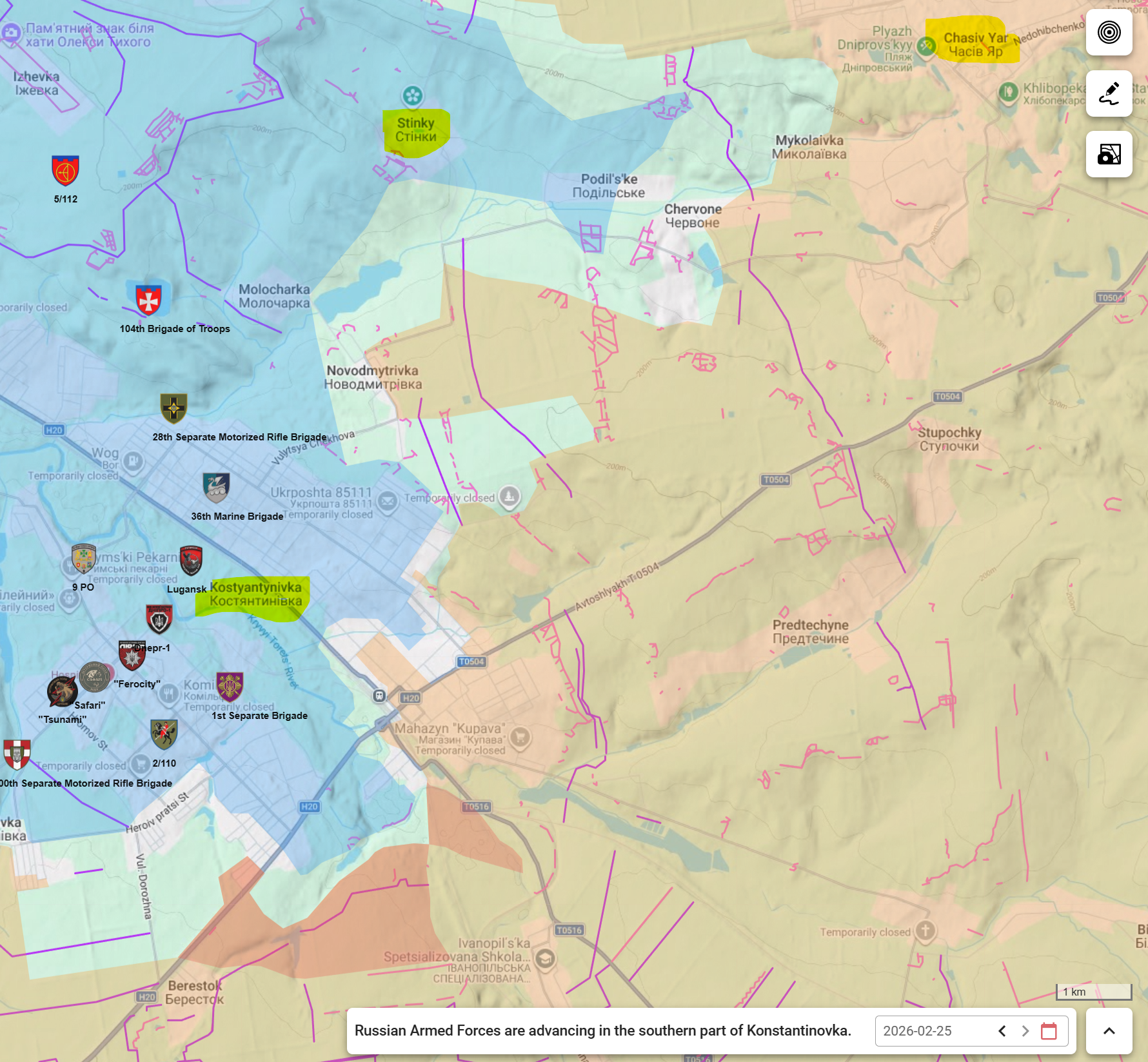Select the Russian Armed Forces advancing news text

pos(603,1030)
